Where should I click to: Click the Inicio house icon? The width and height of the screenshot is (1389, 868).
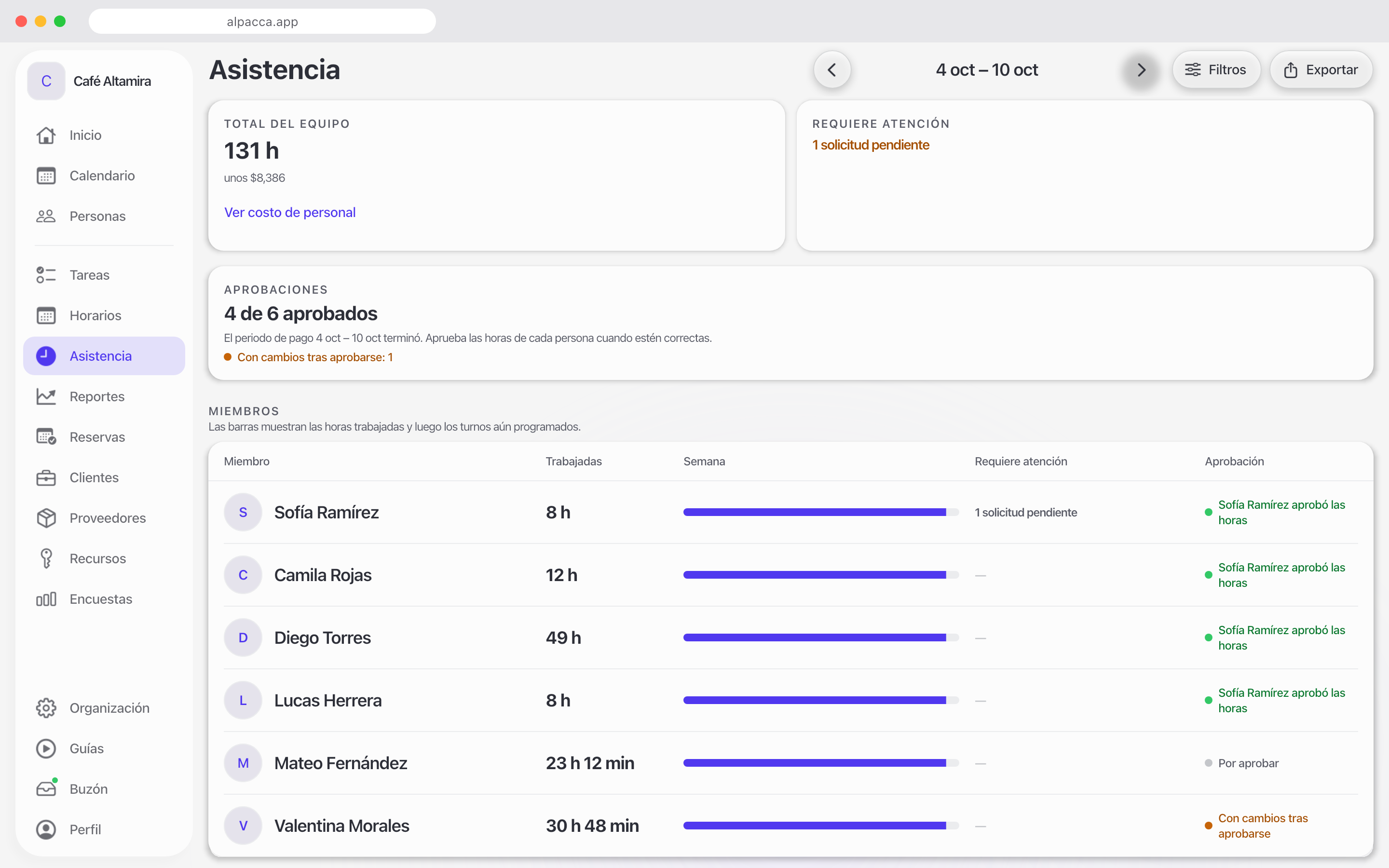coord(46,135)
